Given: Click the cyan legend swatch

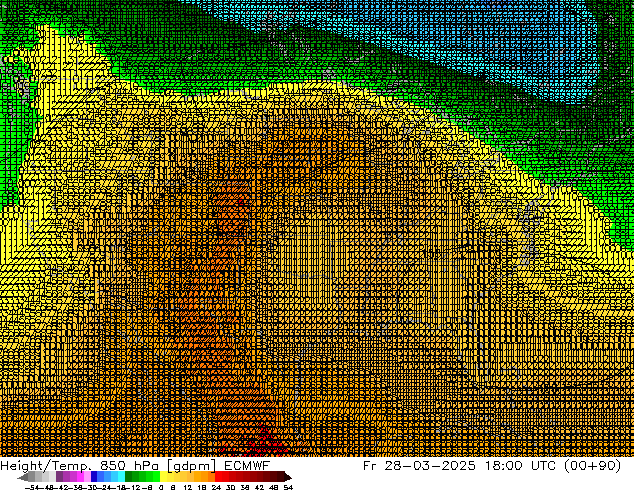Looking at the screenshot, I should pyautogui.click(x=121, y=477).
